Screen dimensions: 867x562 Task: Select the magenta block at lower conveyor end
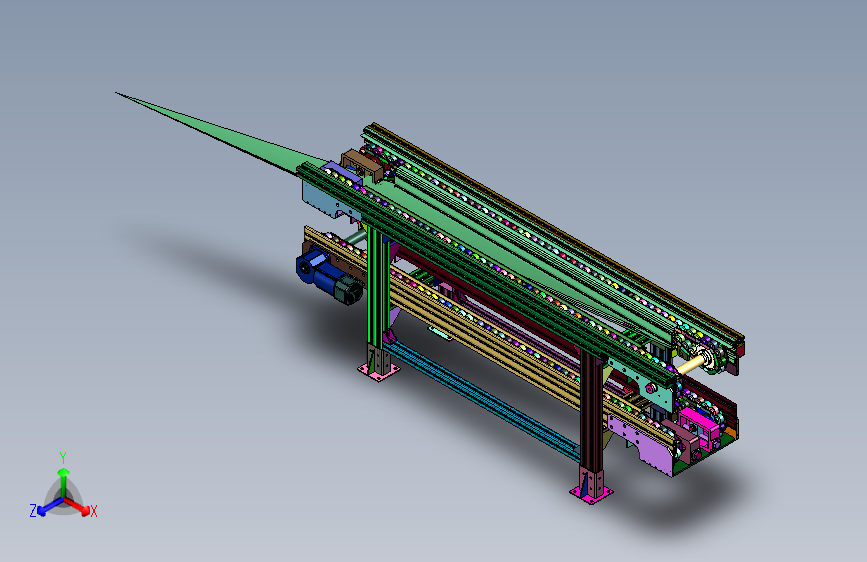pyautogui.click(x=699, y=425)
